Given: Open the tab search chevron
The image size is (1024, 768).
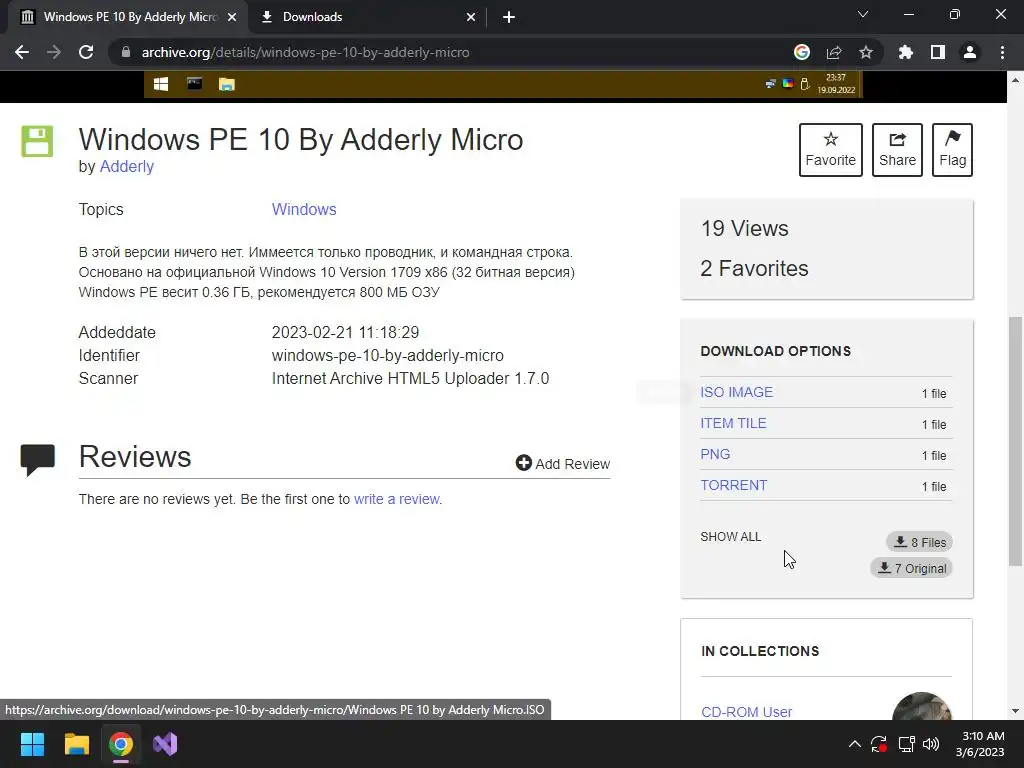Looking at the screenshot, I should pyautogui.click(x=863, y=14).
